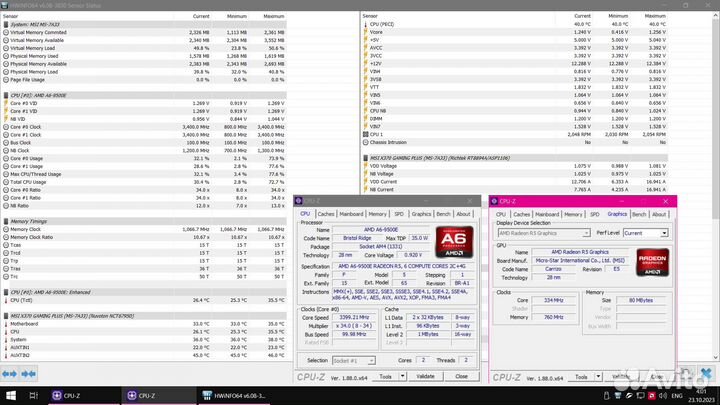Click the bolt icon beside Vcore row
The height and width of the screenshot is (405, 720).
(x=366, y=32)
